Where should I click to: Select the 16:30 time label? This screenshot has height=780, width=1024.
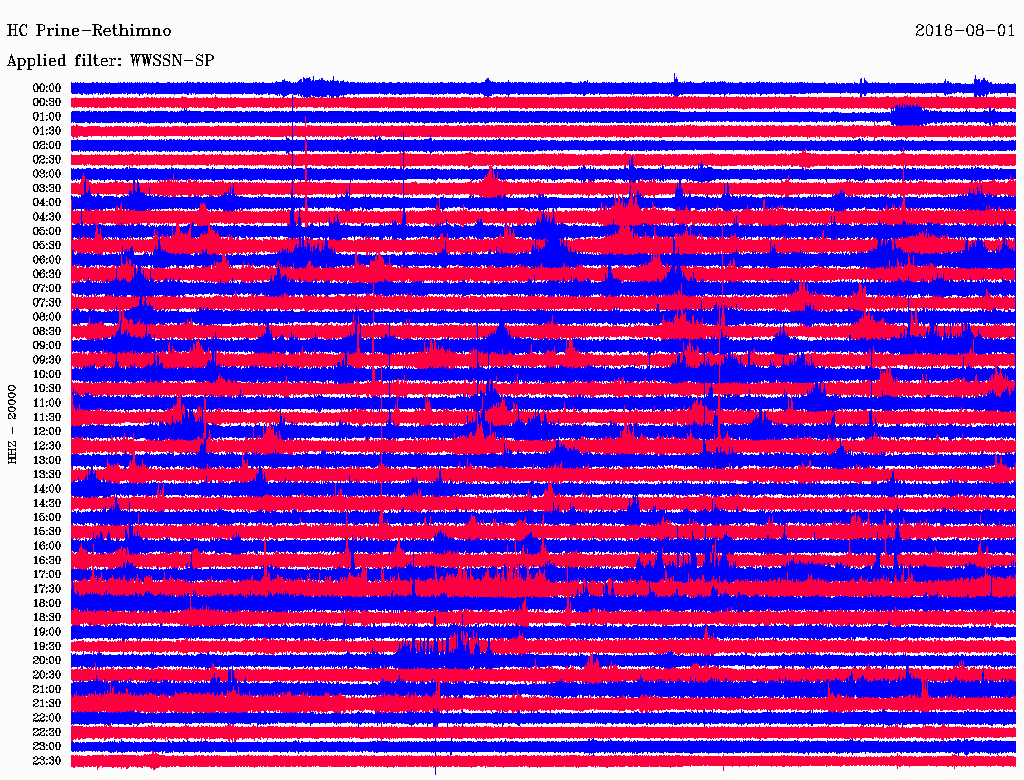pos(46,561)
